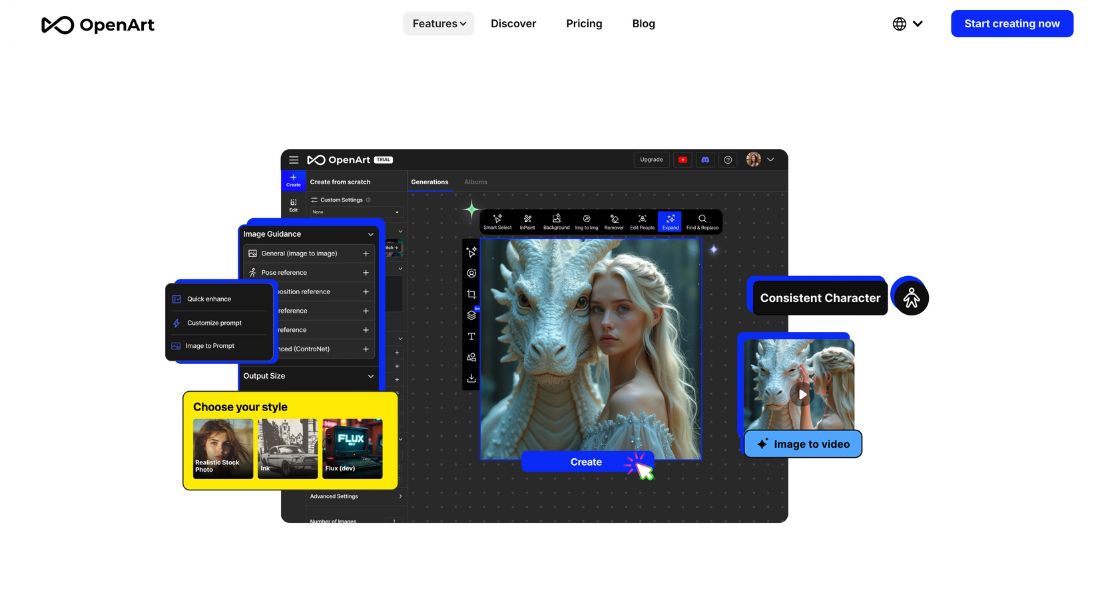Click the layers icon in vertical toolbar
This screenshot has width=1100, height=600.
(x=471, y=315)
